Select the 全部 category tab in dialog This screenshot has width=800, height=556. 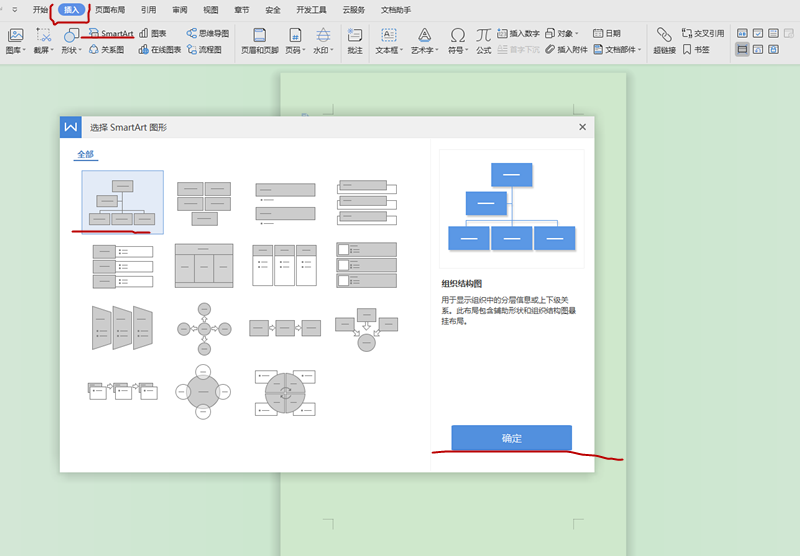(85, 155)
